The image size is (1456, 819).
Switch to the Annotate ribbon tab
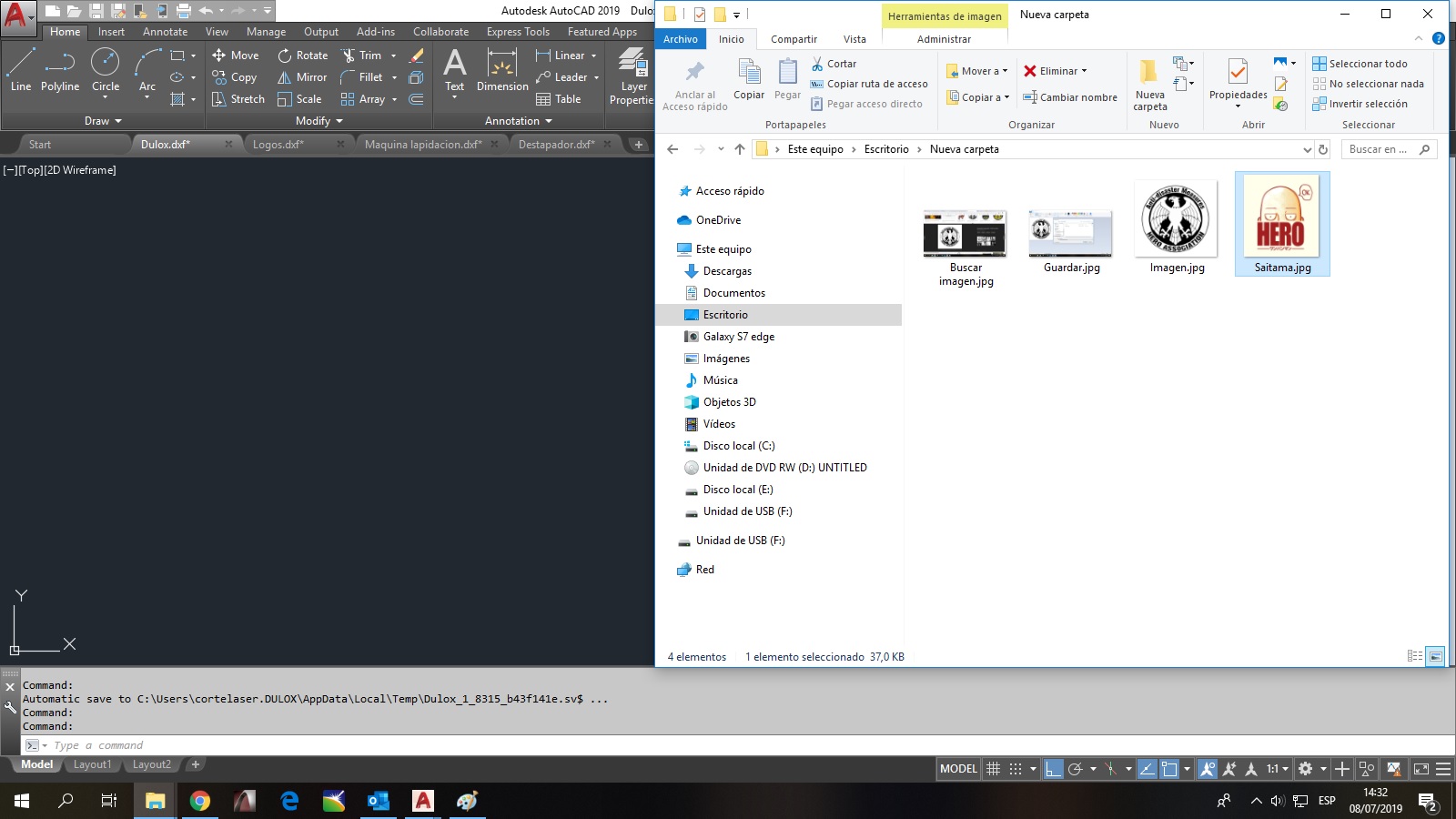click(x=165, y=32)
